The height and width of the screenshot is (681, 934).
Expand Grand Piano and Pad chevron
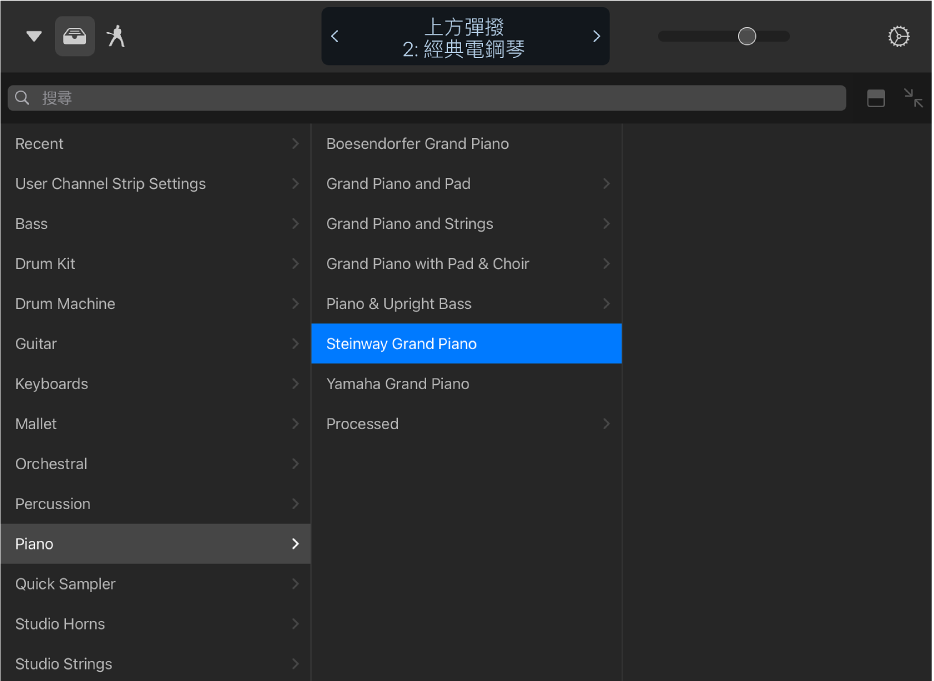[x=606, y=184]
